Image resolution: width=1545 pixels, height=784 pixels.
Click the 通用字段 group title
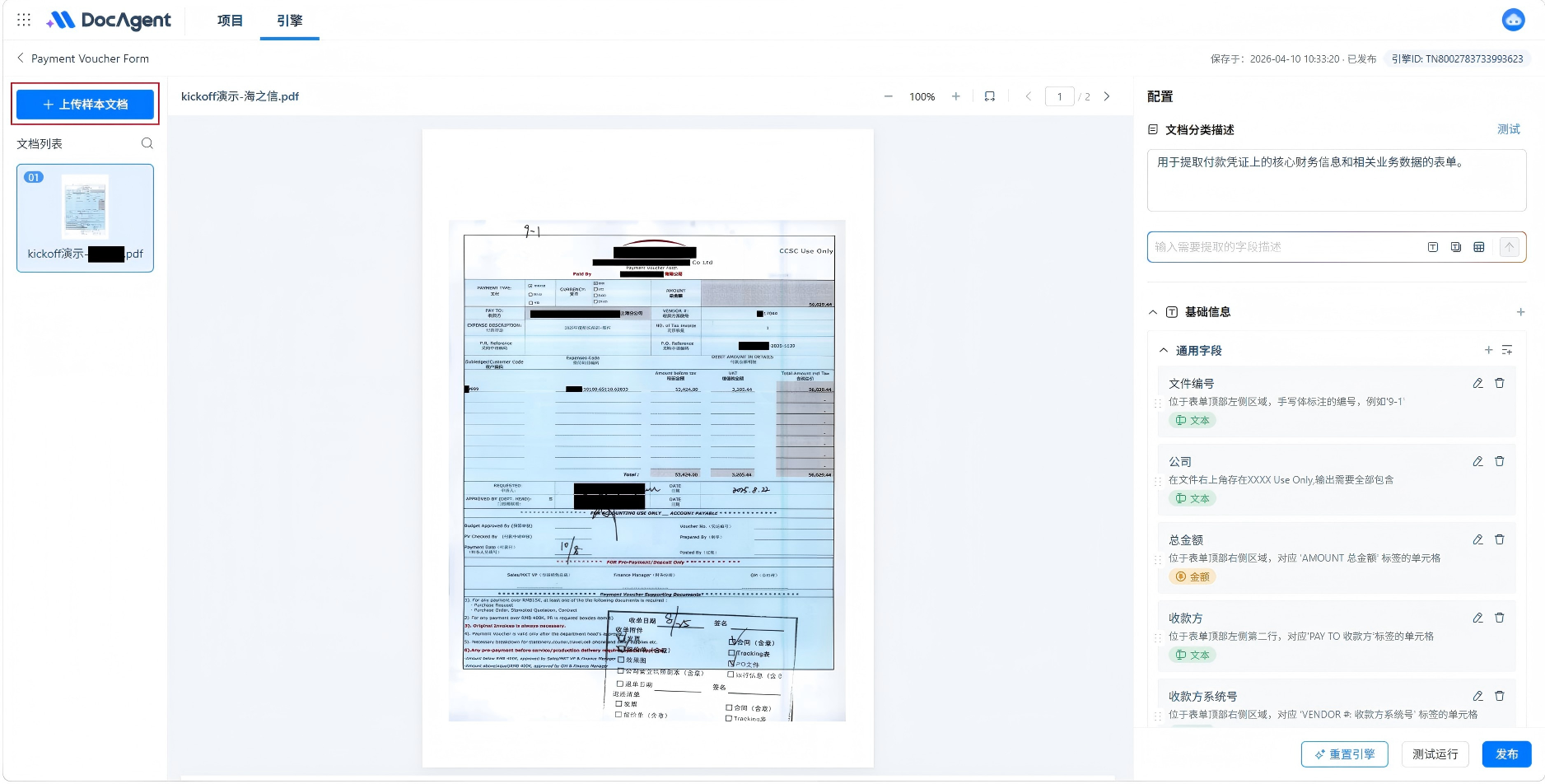point(1199,350)
